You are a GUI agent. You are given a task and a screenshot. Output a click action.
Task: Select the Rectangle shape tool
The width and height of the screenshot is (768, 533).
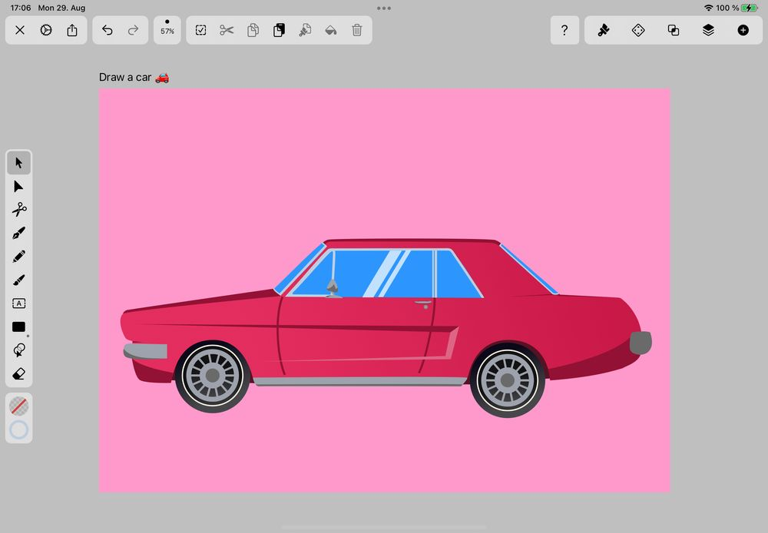point(19,327)
